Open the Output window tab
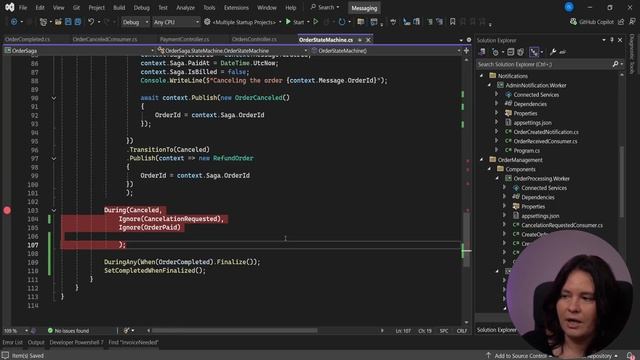Screen dimensions: 640x360 [x=36, y=342]
